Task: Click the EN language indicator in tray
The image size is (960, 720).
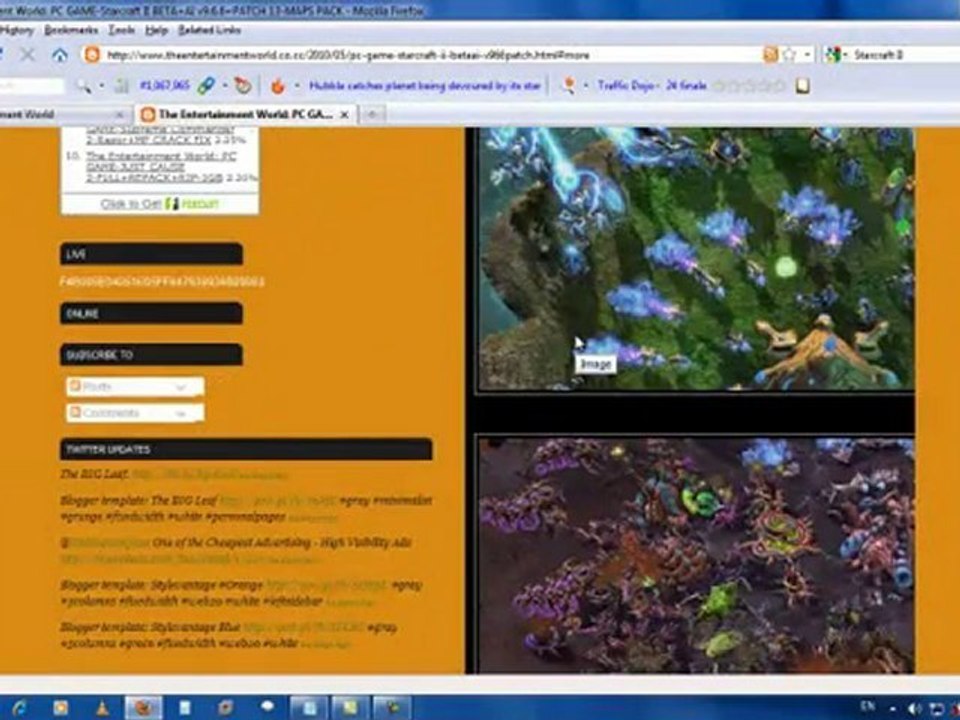Action: click(868, 707)
